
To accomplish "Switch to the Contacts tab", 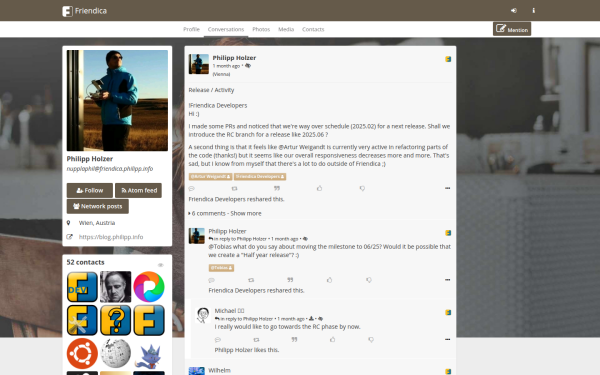I will 313,29.
